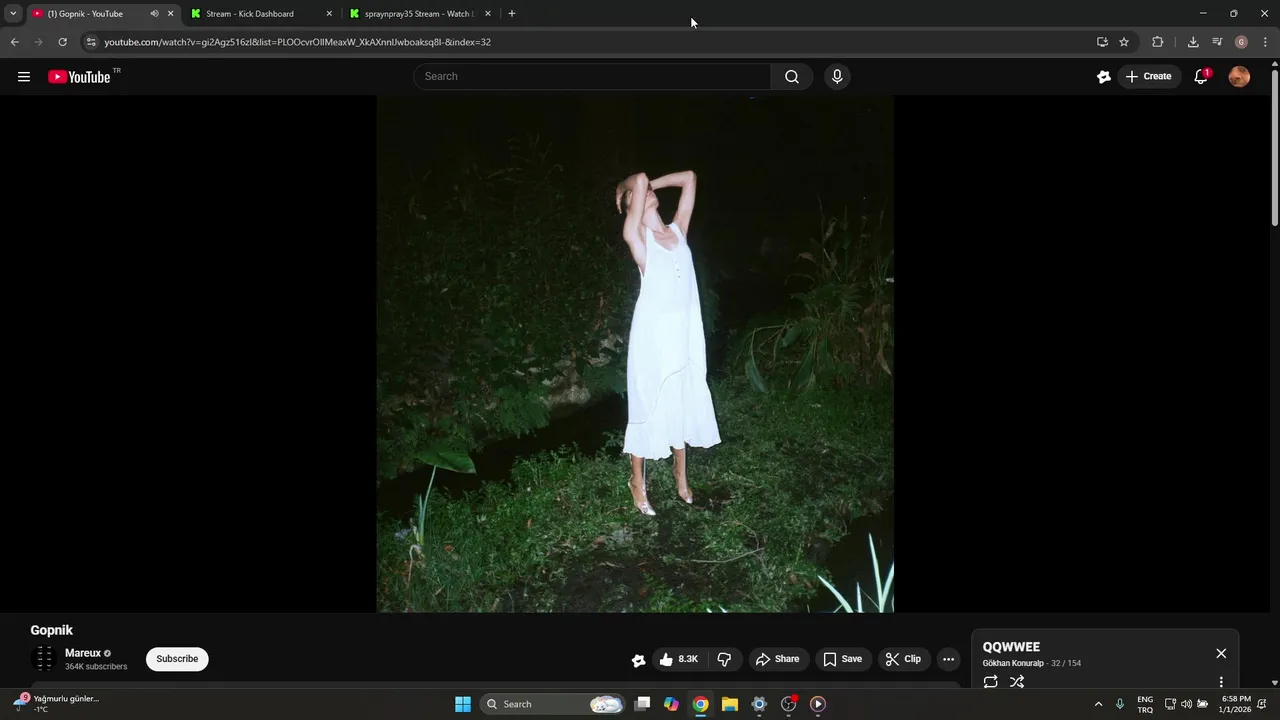
Task: Open Chrome media controls icon
Action: coord(1217,42)
